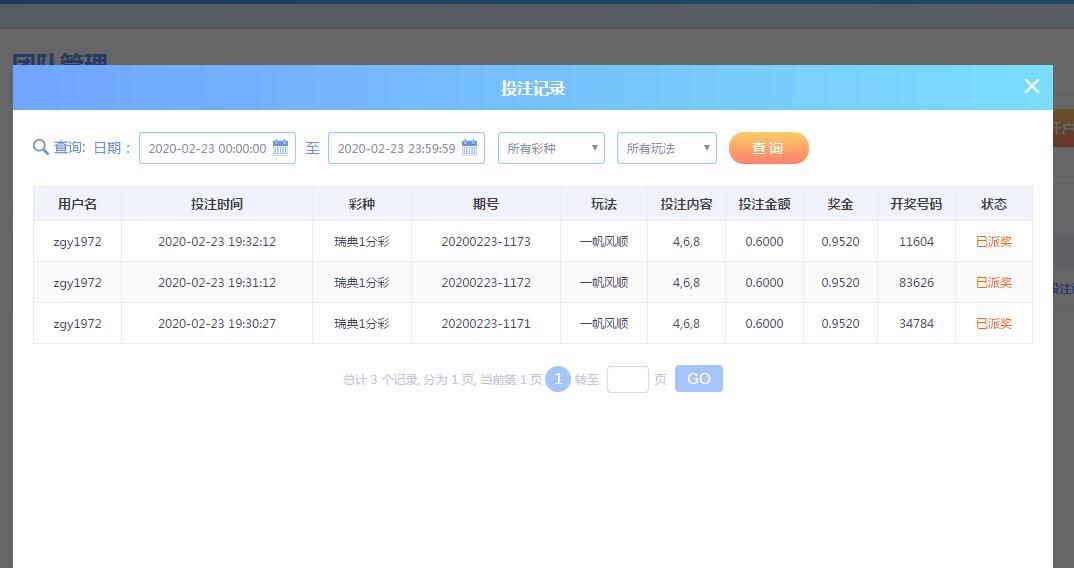This screenshot has height=568, width=1074.
Task: Click the 用户名 column header
Action: (77, 204)
